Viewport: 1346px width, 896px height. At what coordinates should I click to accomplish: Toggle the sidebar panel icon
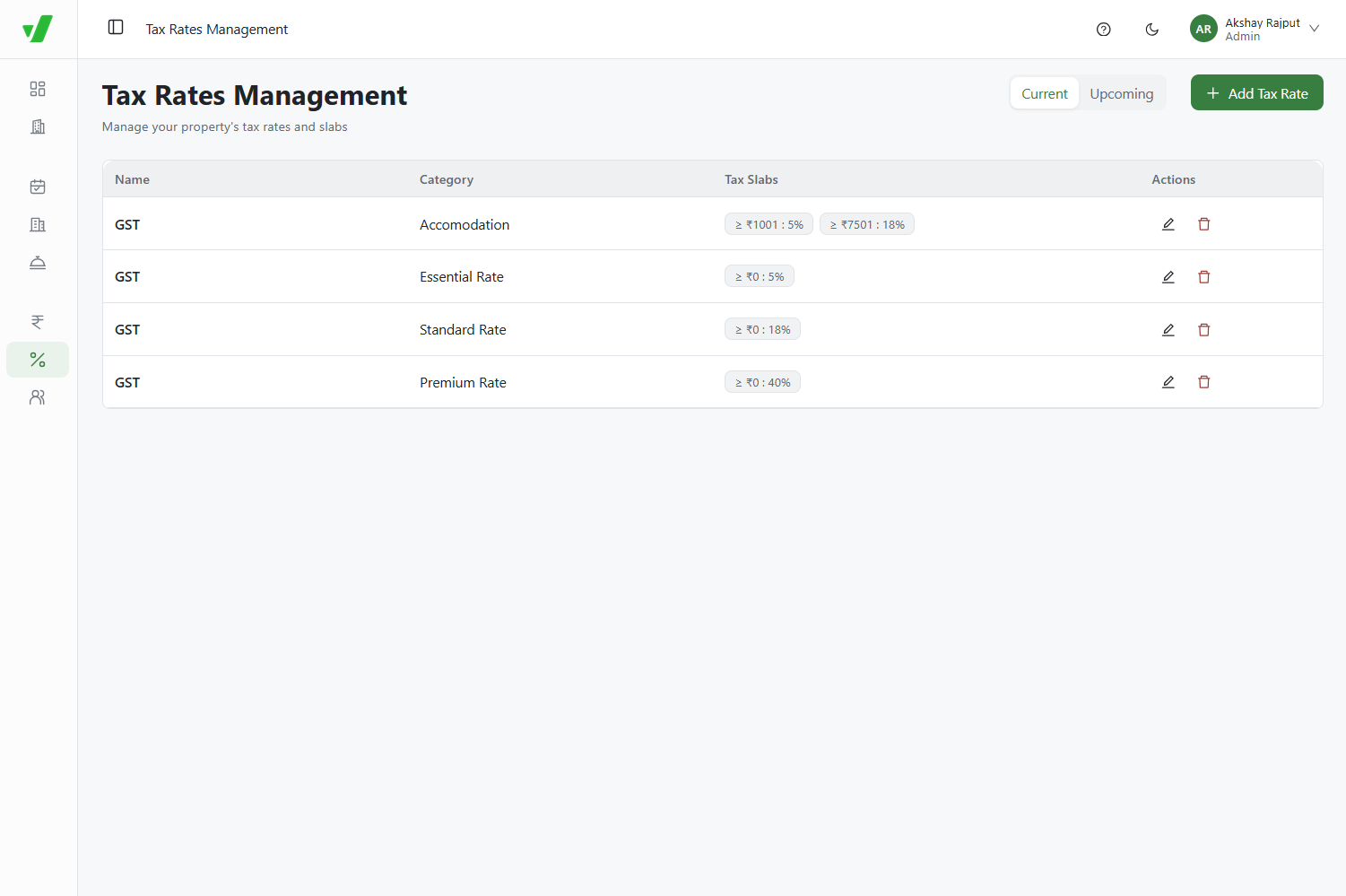tap(116, 28)
